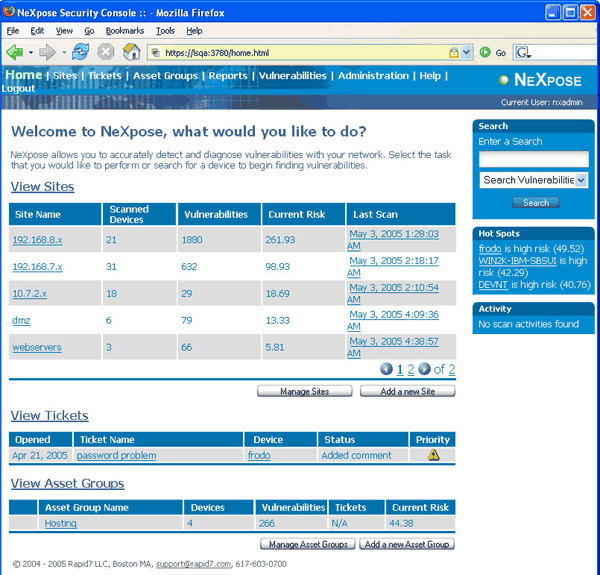
Task: Click the previous page arrow in Sites pagination
Action: (x=386, y=369)
